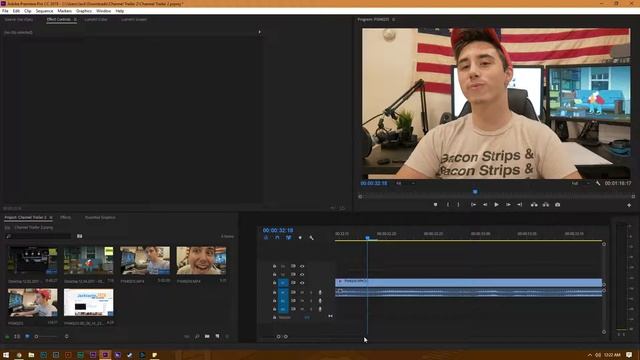Switch to Lumetri Color tab
The height and width of the screenshot is (360, 640).
click(96, 19)
